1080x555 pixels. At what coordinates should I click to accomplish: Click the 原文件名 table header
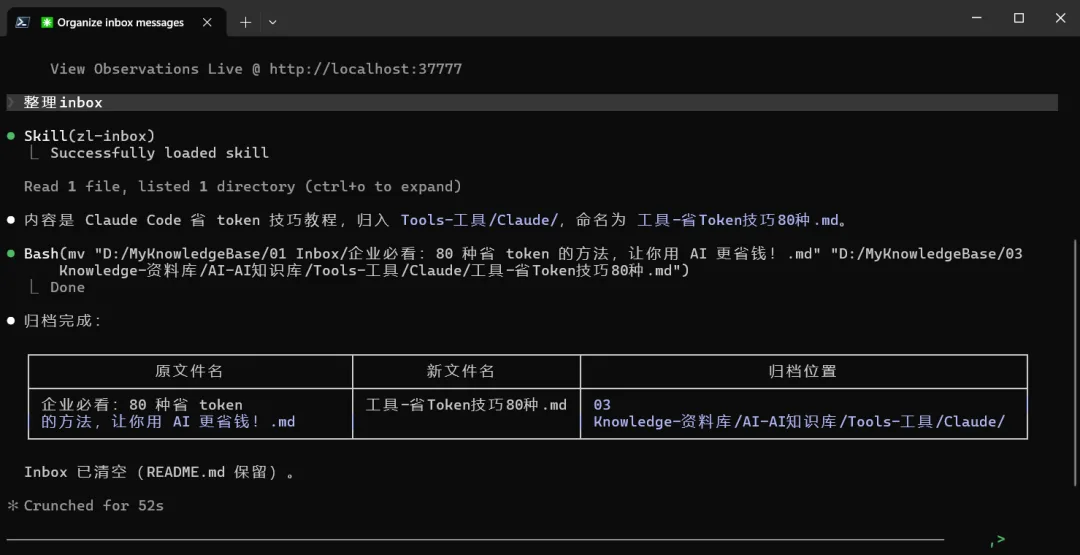click(x=189, y=371)
